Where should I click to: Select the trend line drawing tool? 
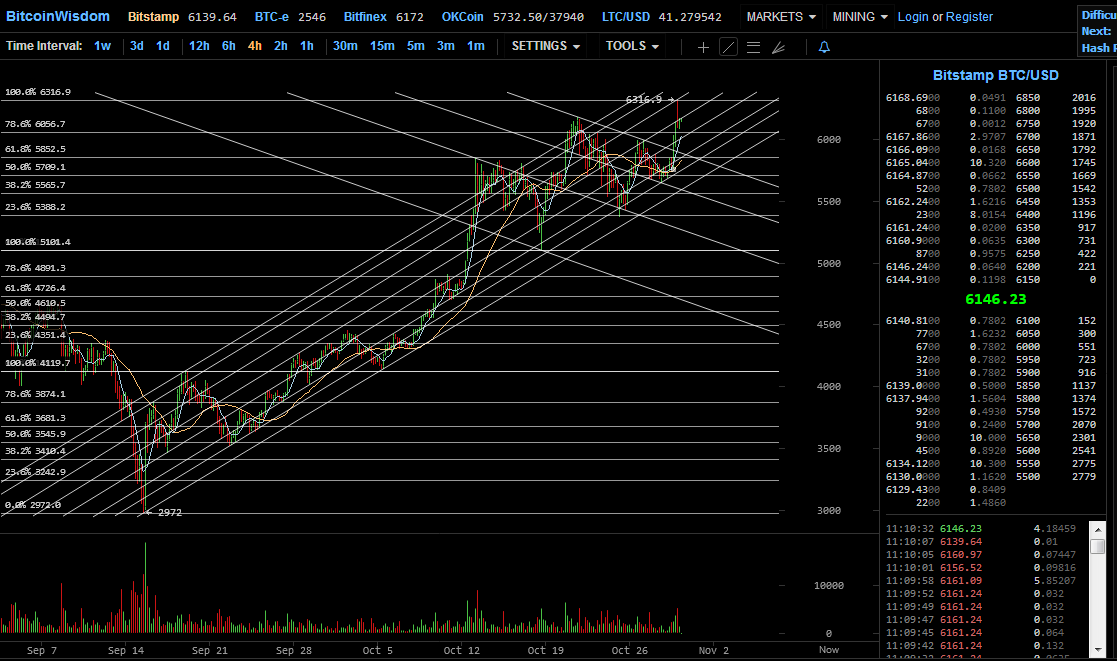tap(728, 47)
